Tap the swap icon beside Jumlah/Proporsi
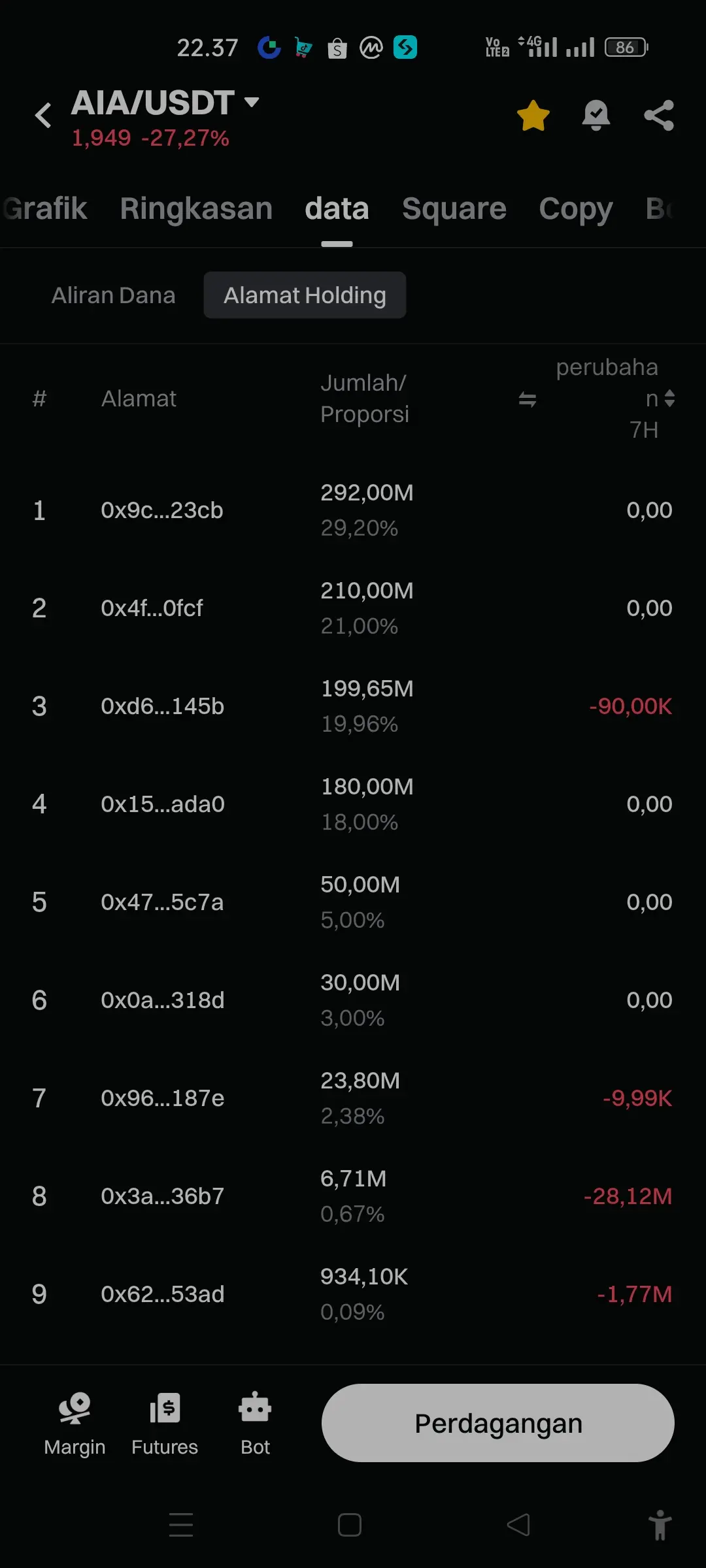706x1568 pixels. pos(528,399)
